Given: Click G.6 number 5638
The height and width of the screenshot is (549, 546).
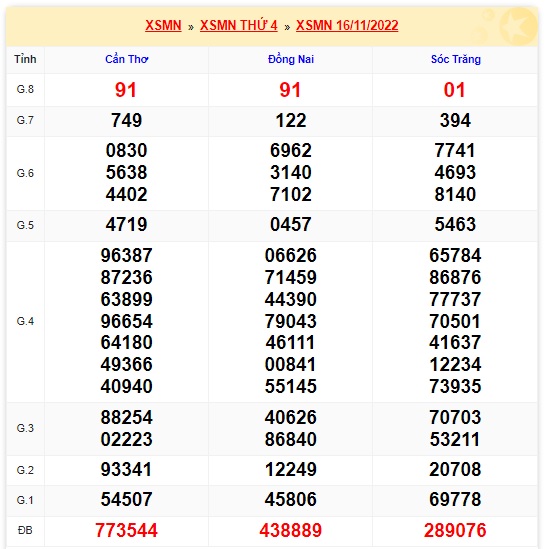Looking at the screenshot, I should [x=126, y=172].
